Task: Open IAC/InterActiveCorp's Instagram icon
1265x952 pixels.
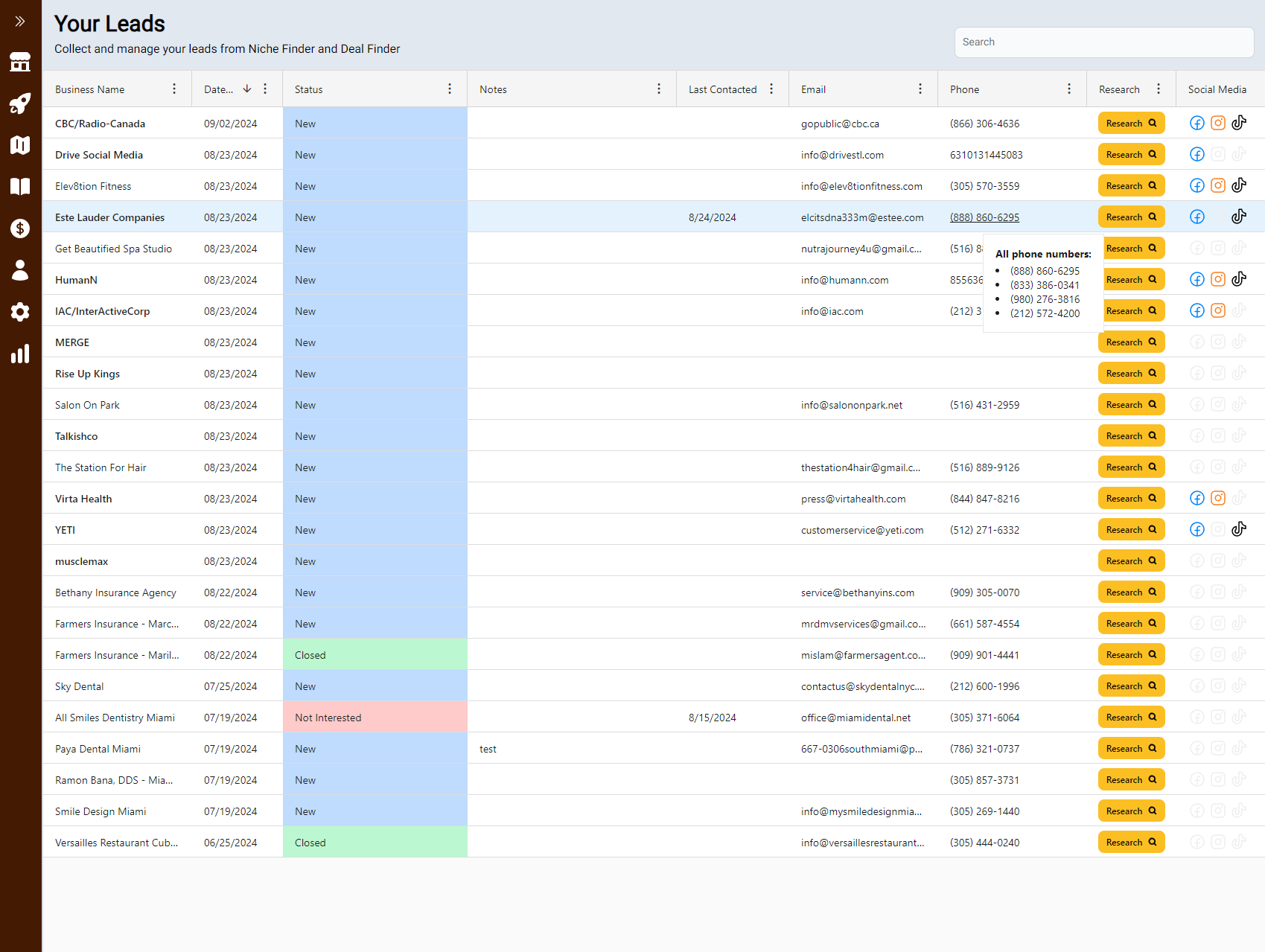Action: click(x=1218, y=310)
